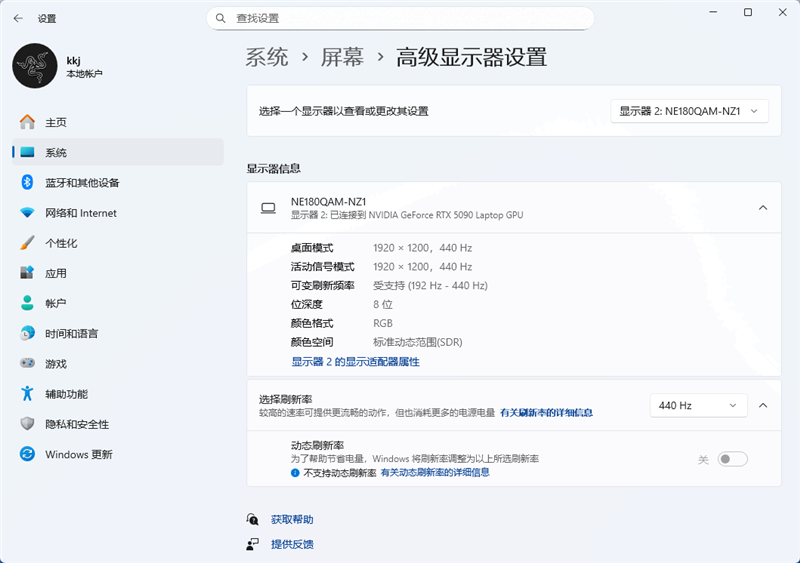
Task: Select 蓝牙和其他设备 in sidebar
Action: point(118,182)
